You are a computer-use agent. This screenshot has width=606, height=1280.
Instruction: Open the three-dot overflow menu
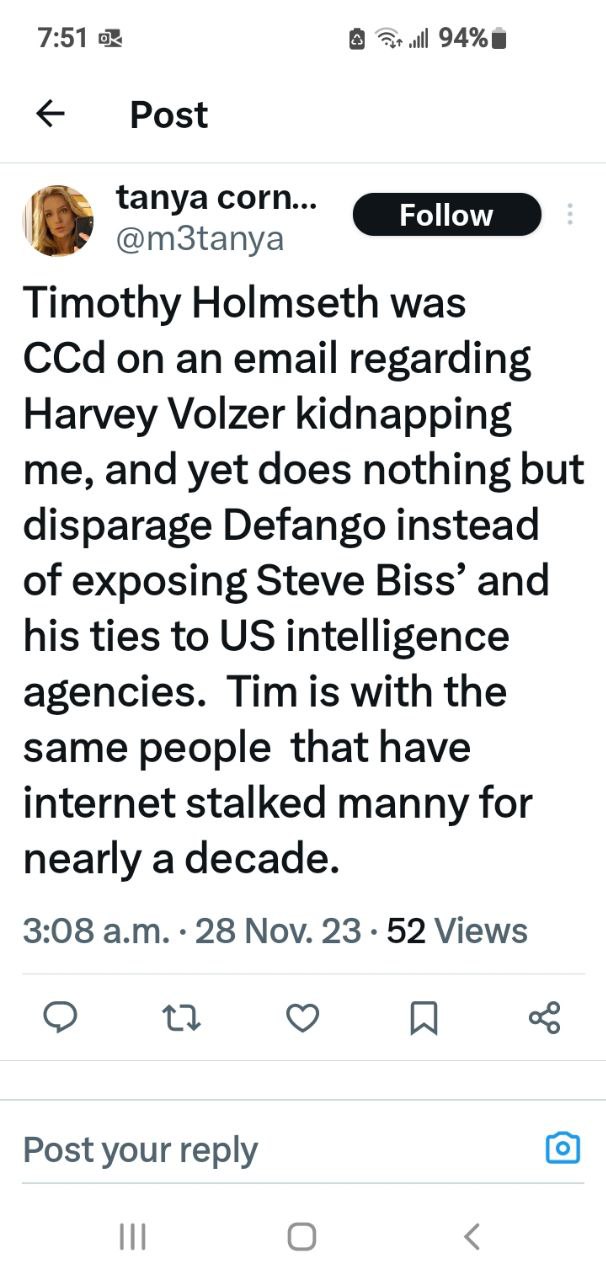(x=569, y=213)
